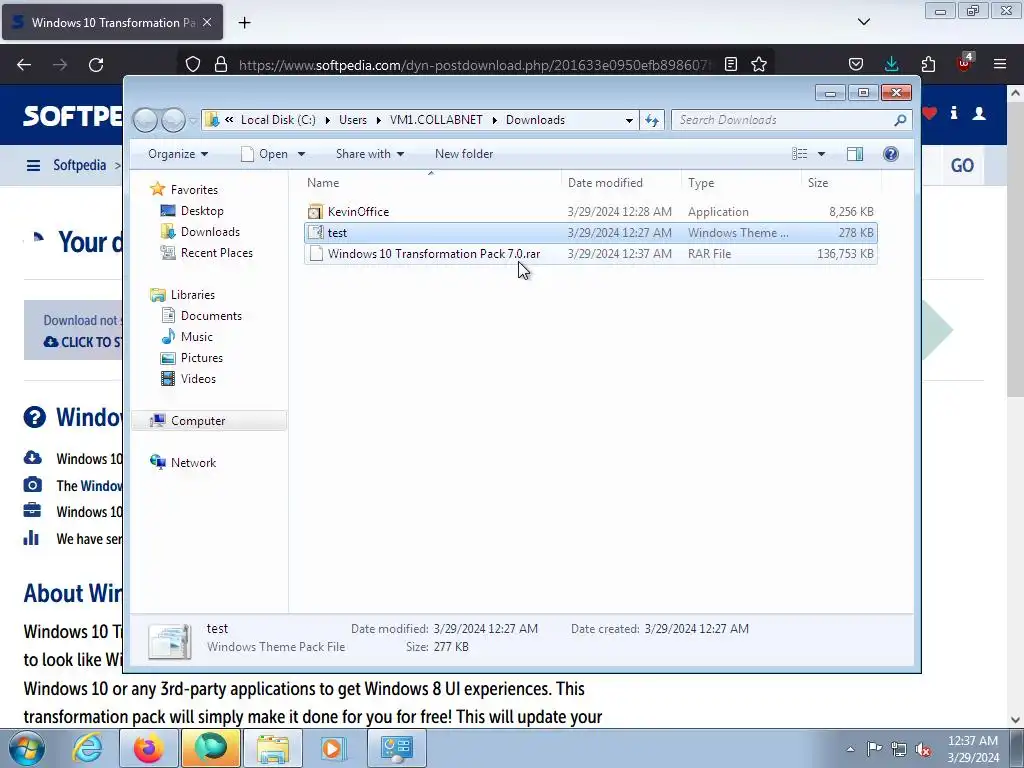Open recent locations dropdown beside the Forward arrow
The width and height of the screenshot is (1024, 768).
click(193, 120)
